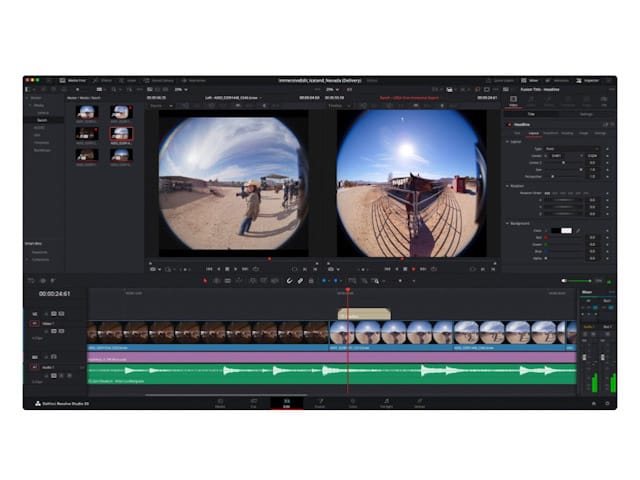Click the black Background color swatch

pyautogui.click(x=556, y=231)
